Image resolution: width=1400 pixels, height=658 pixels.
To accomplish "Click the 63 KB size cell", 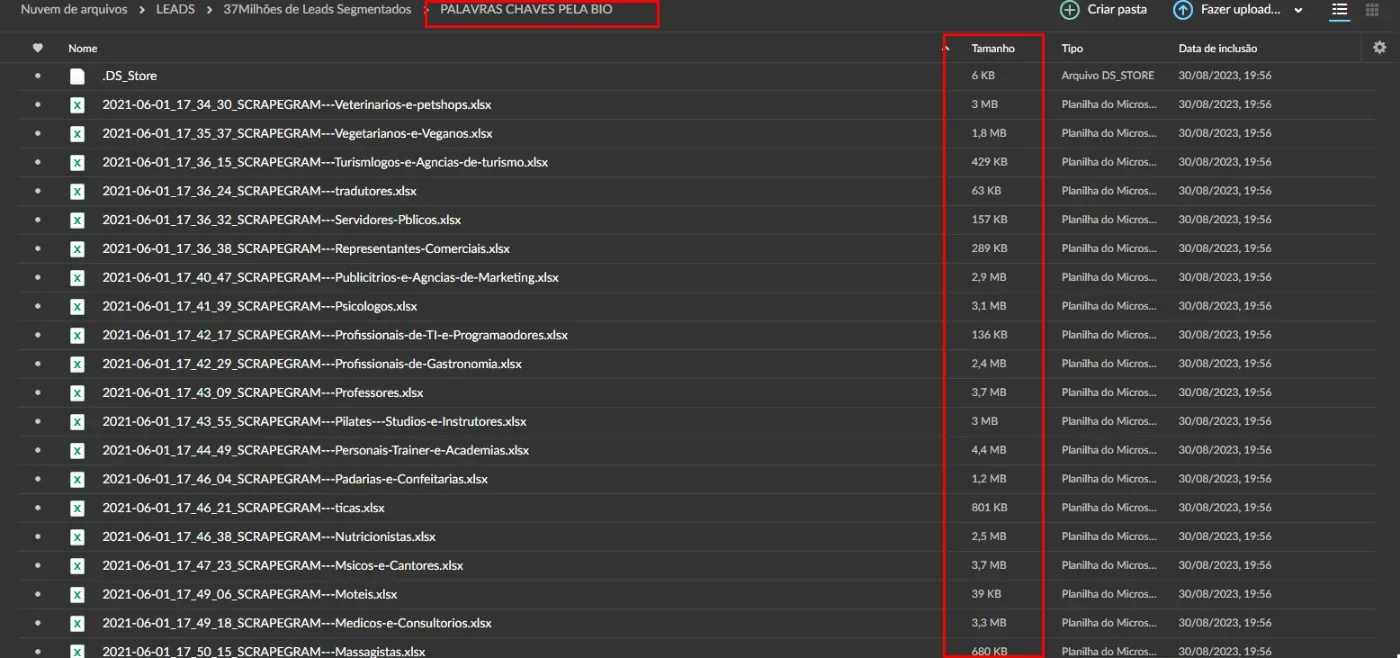I will pos(986,191).
